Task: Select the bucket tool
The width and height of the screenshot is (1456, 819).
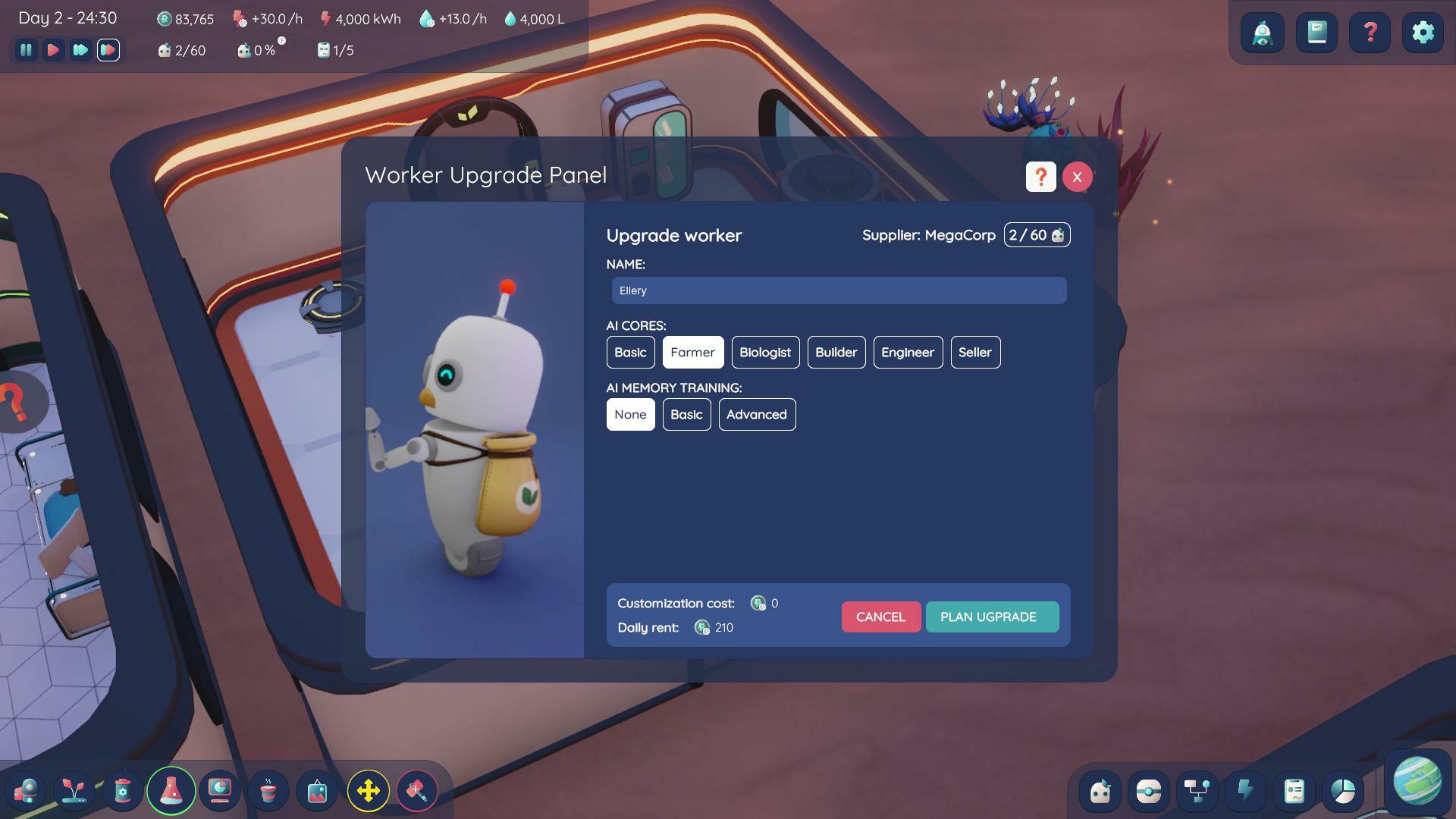Action: pyautogui.click(x=268, y=791)
